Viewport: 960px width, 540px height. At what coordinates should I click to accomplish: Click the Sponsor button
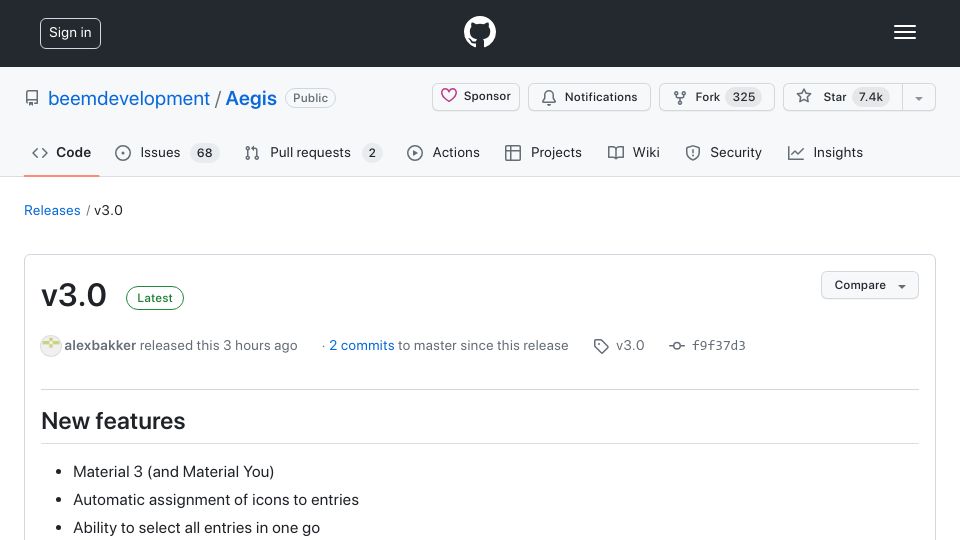[476, 97]
